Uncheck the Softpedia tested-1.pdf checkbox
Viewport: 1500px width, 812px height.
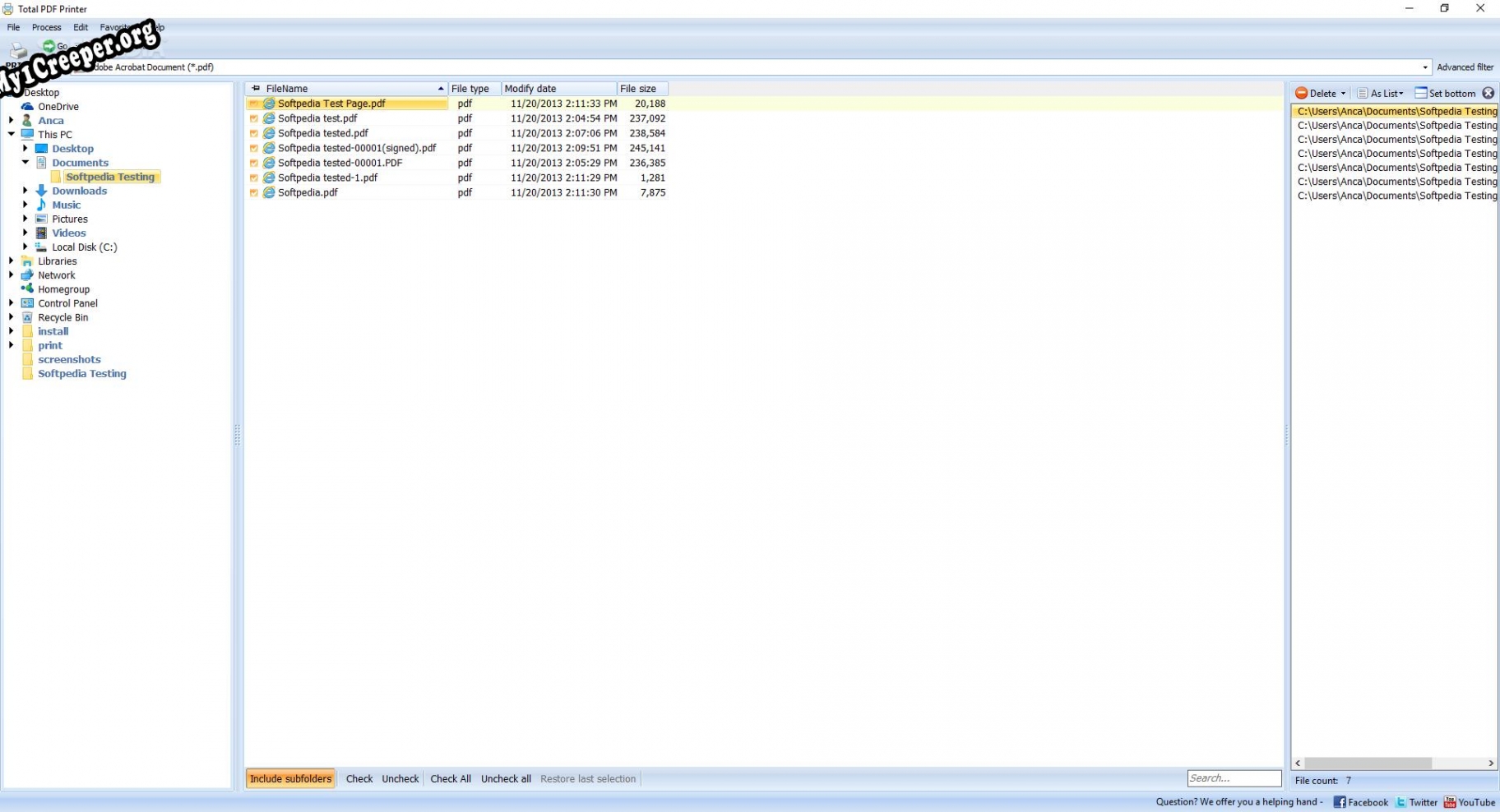point(254,178)
